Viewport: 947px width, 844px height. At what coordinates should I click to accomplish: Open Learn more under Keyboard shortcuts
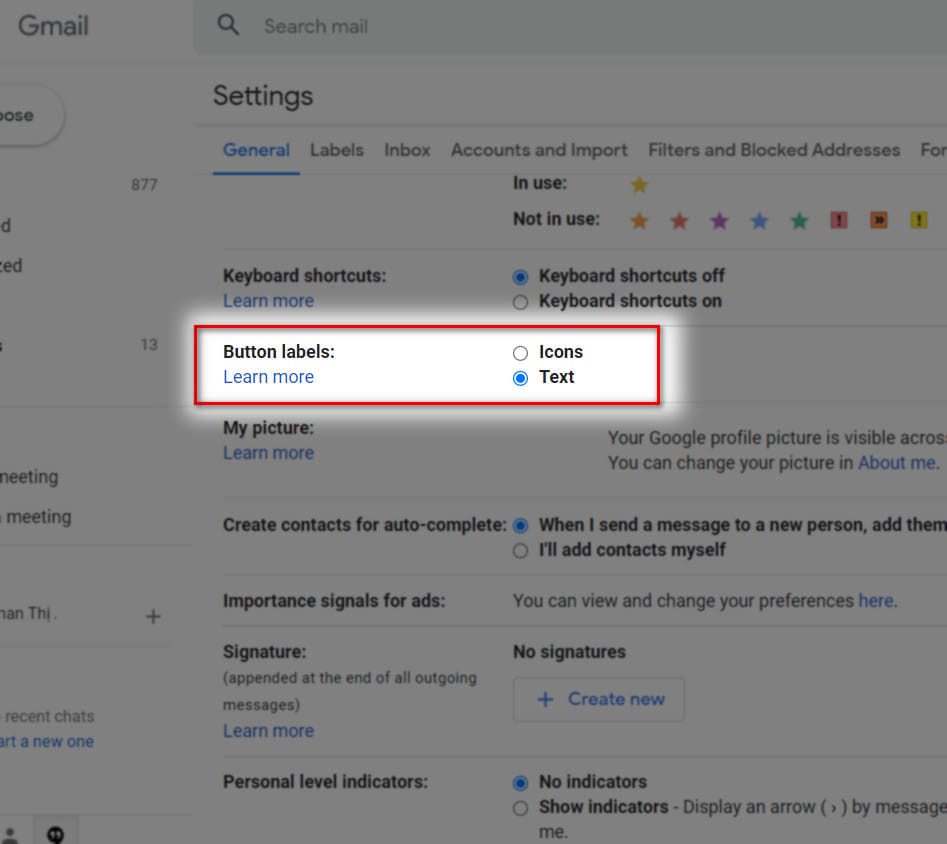[x=269, y=301]
